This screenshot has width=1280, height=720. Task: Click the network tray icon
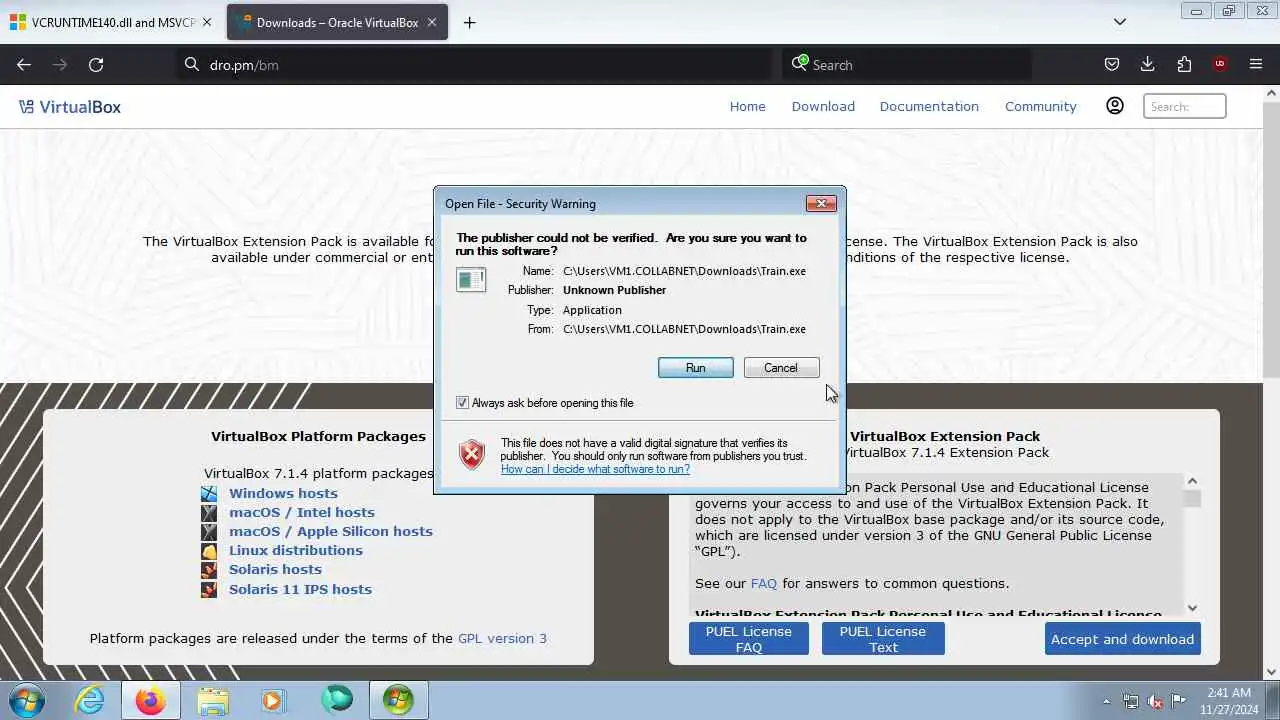tap(1131, 701)
